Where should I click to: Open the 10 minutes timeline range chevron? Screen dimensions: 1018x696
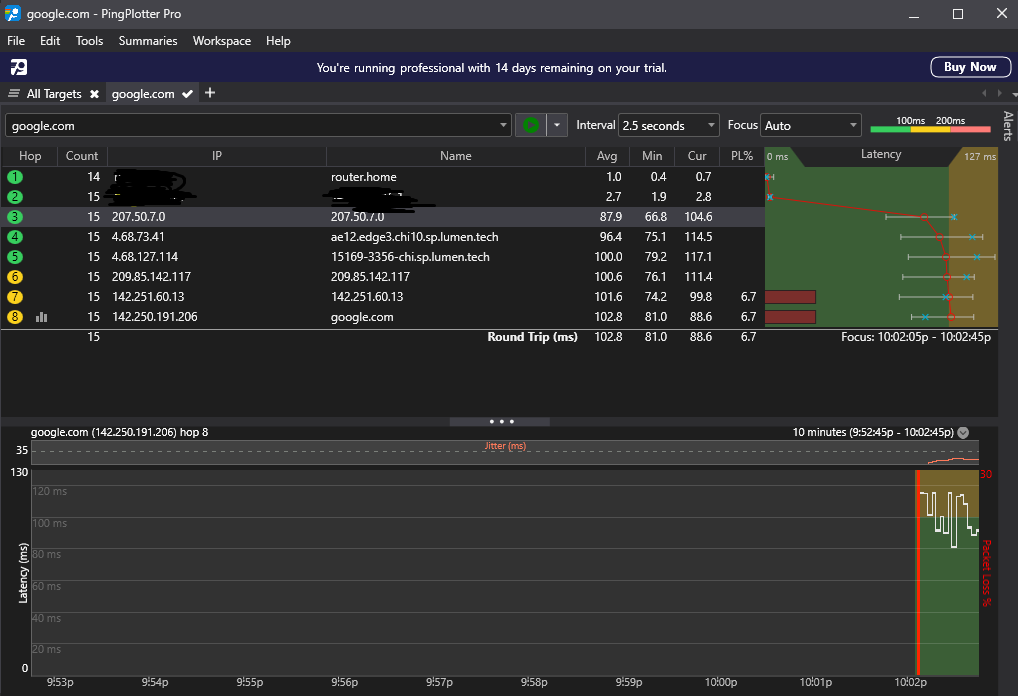point(963,433)
